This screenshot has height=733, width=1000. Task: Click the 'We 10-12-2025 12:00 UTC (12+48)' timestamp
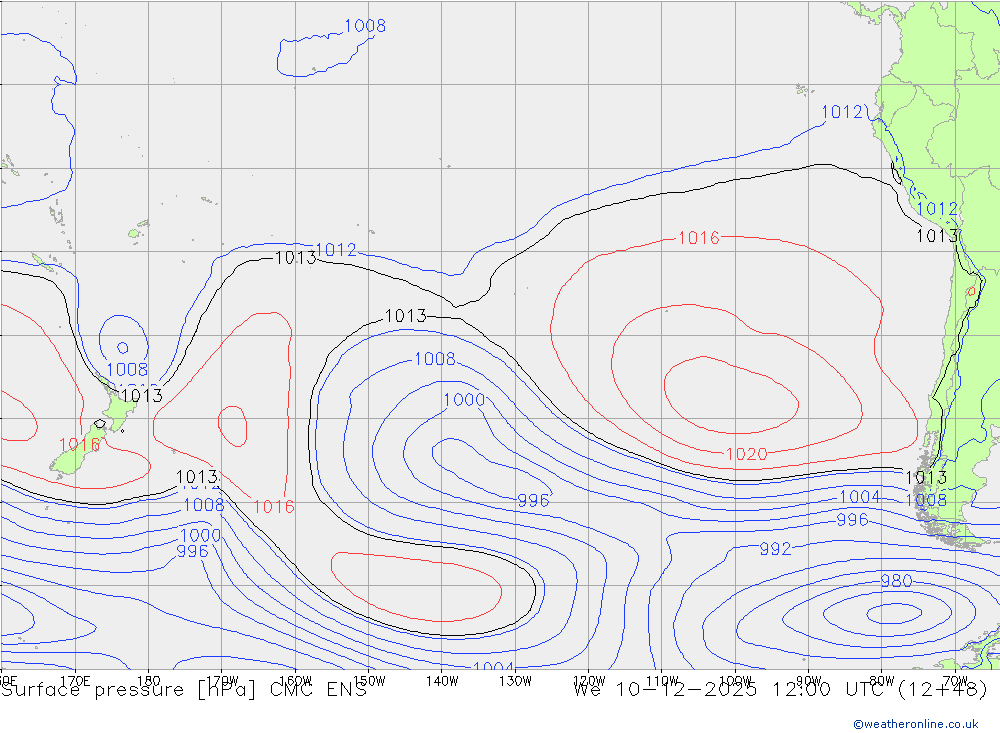780,690
